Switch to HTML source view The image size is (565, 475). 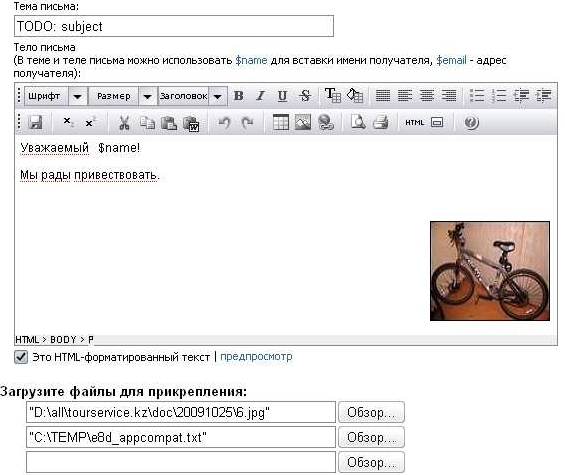click(x=414, y=123)
